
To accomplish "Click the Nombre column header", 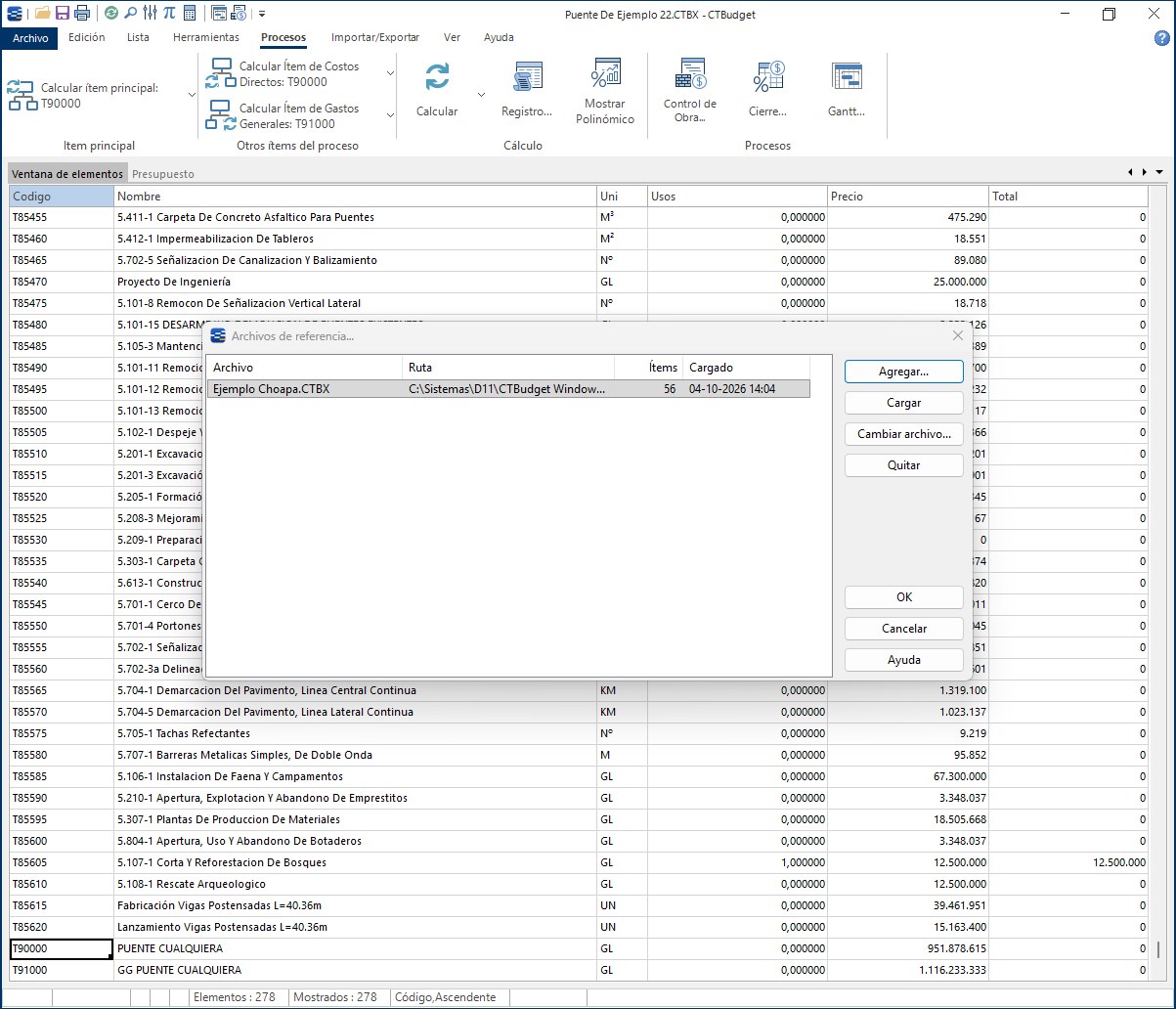I will tap(355, 197).
